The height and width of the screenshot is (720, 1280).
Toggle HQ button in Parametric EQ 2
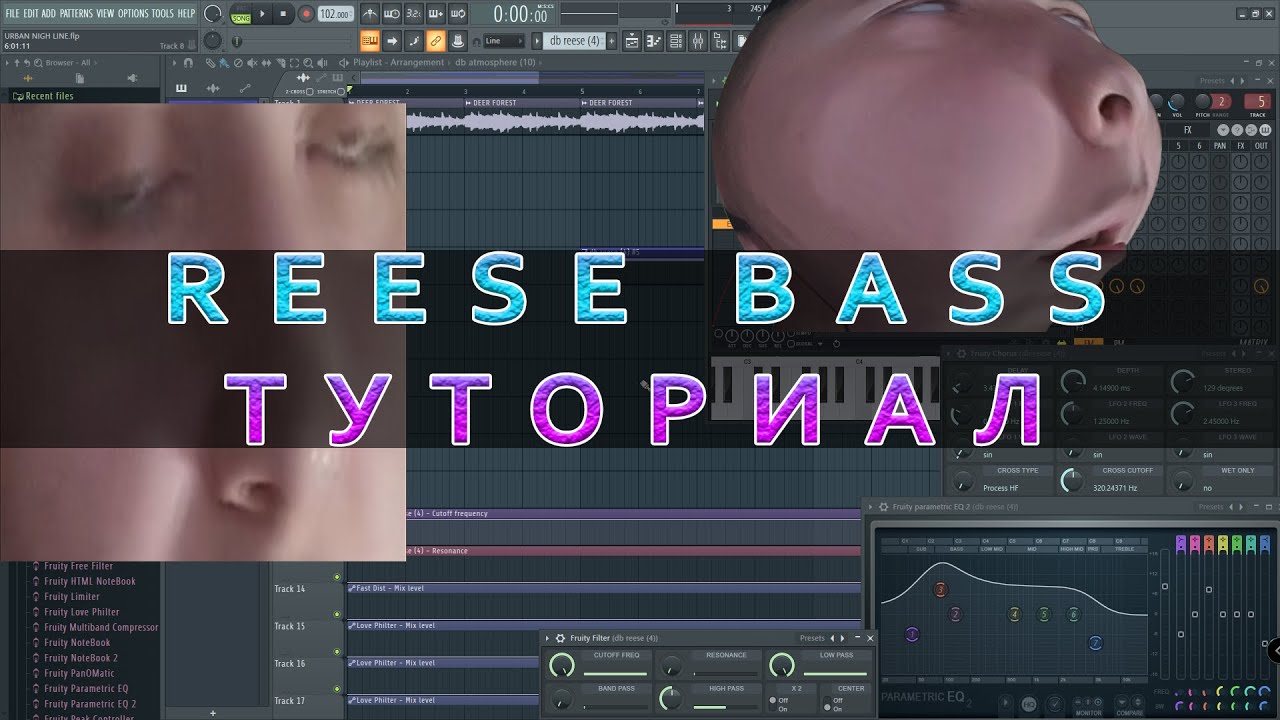coord(1029,704)
